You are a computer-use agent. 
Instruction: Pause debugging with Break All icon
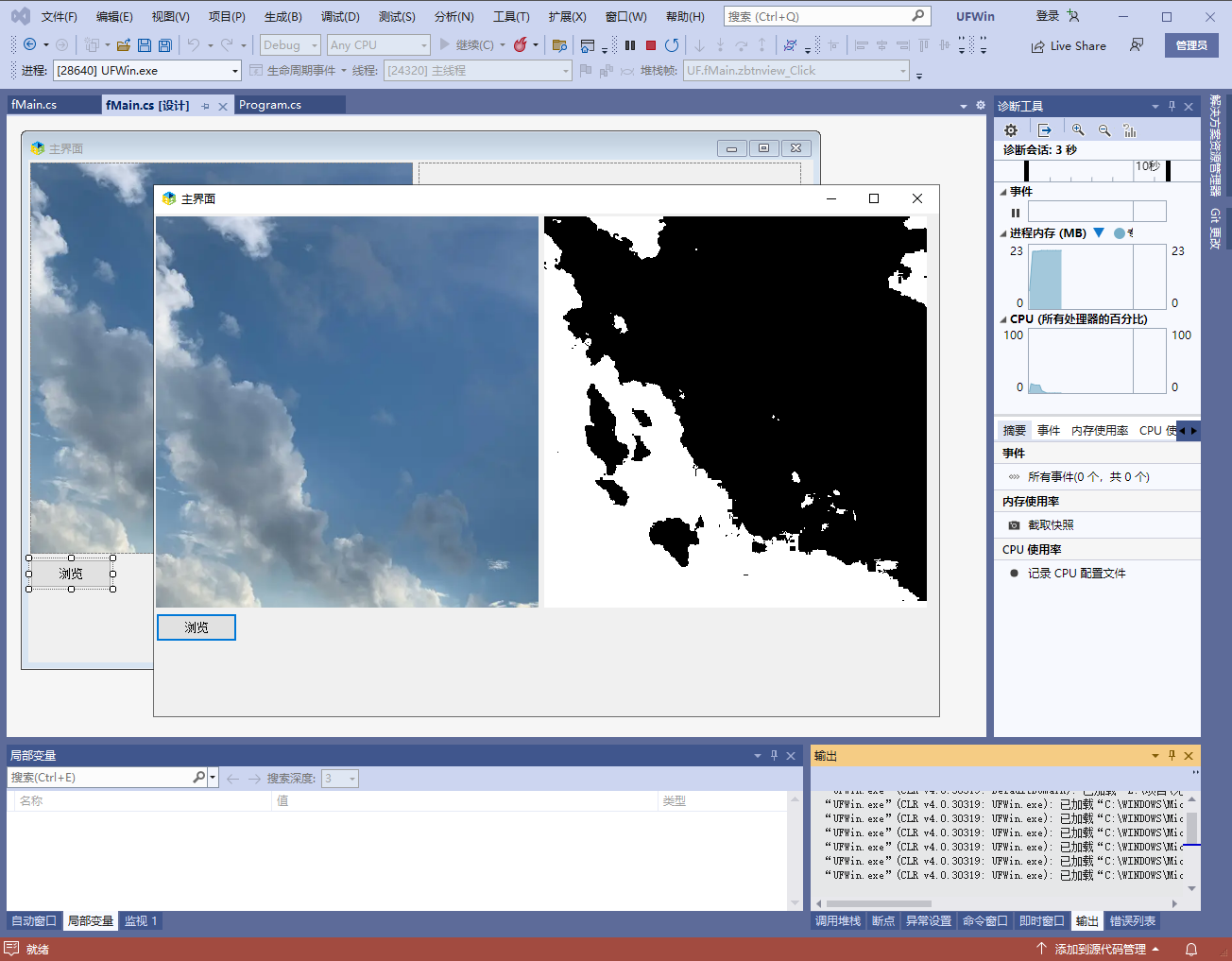click(630, 45)
